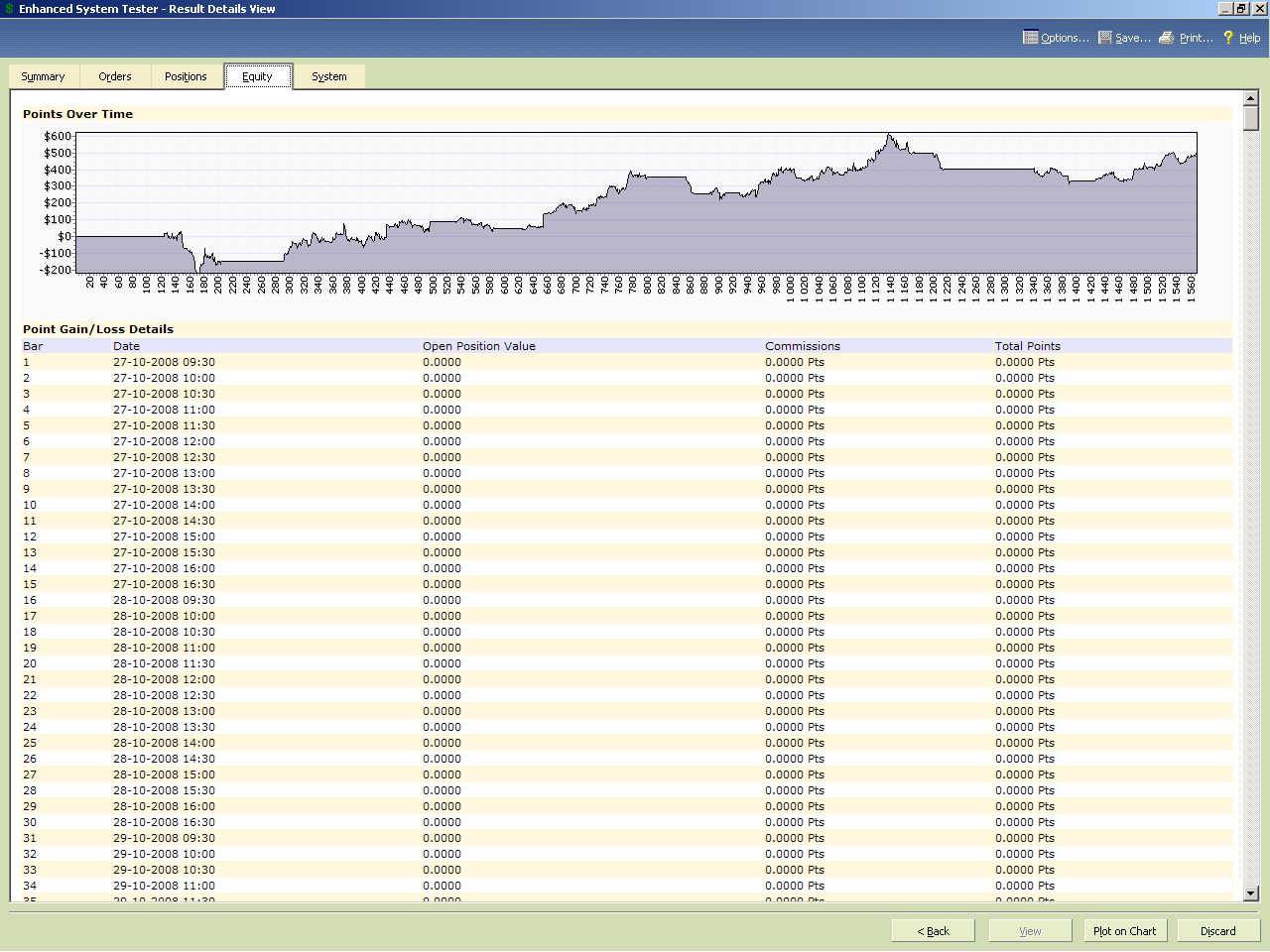
Task: Click the Print printer icon
Action: click(x=1167, y=38)
